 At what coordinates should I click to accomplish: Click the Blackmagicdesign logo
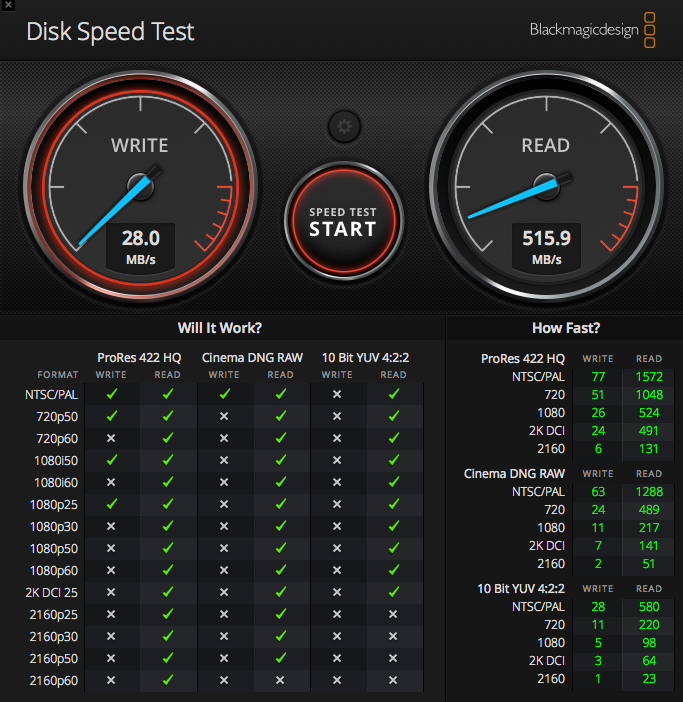[592, 30]
